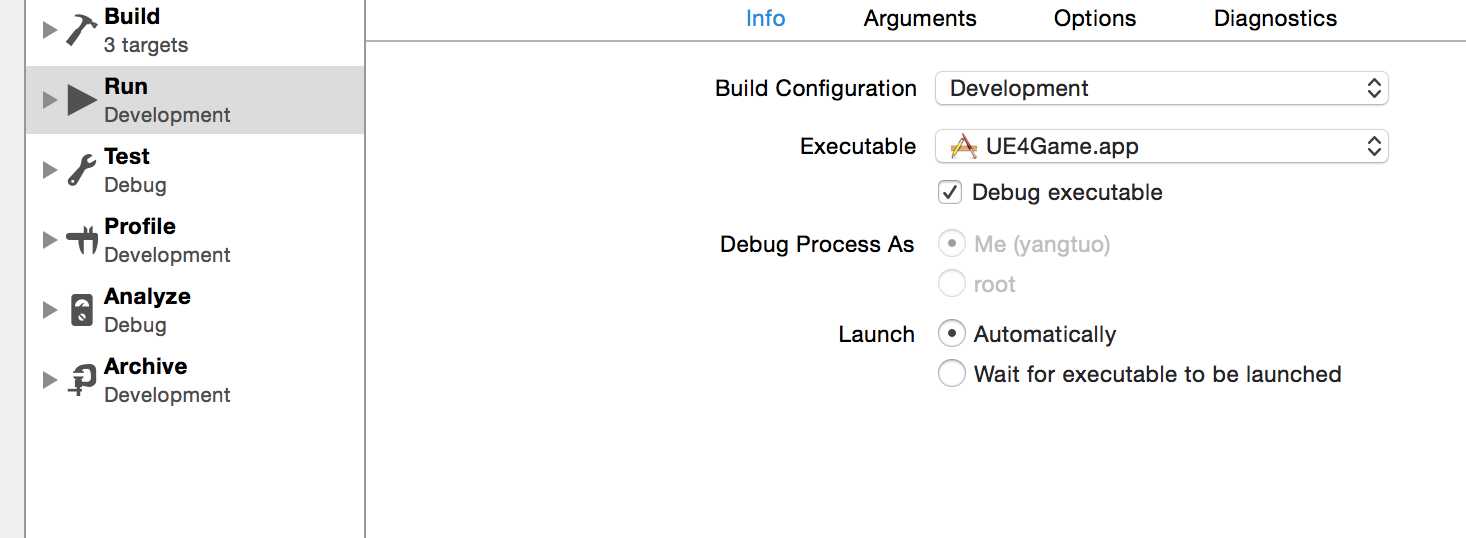Click the Test wrench icon
The image size is (1466, 538).
[81, 170]
